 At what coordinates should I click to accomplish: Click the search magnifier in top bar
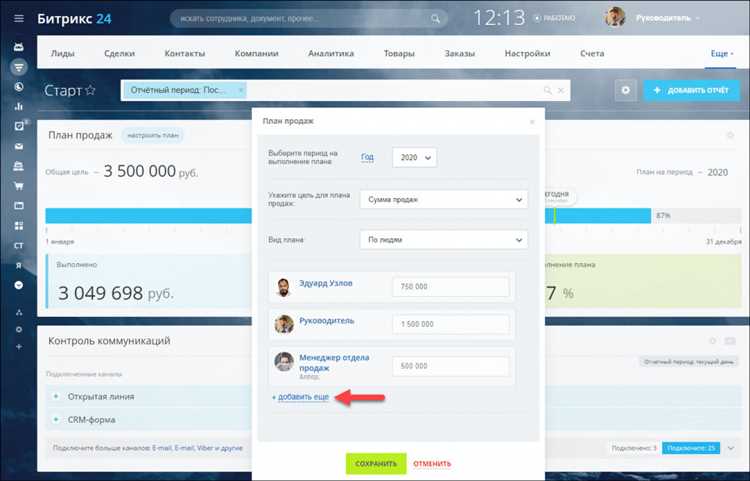[435, 19]
